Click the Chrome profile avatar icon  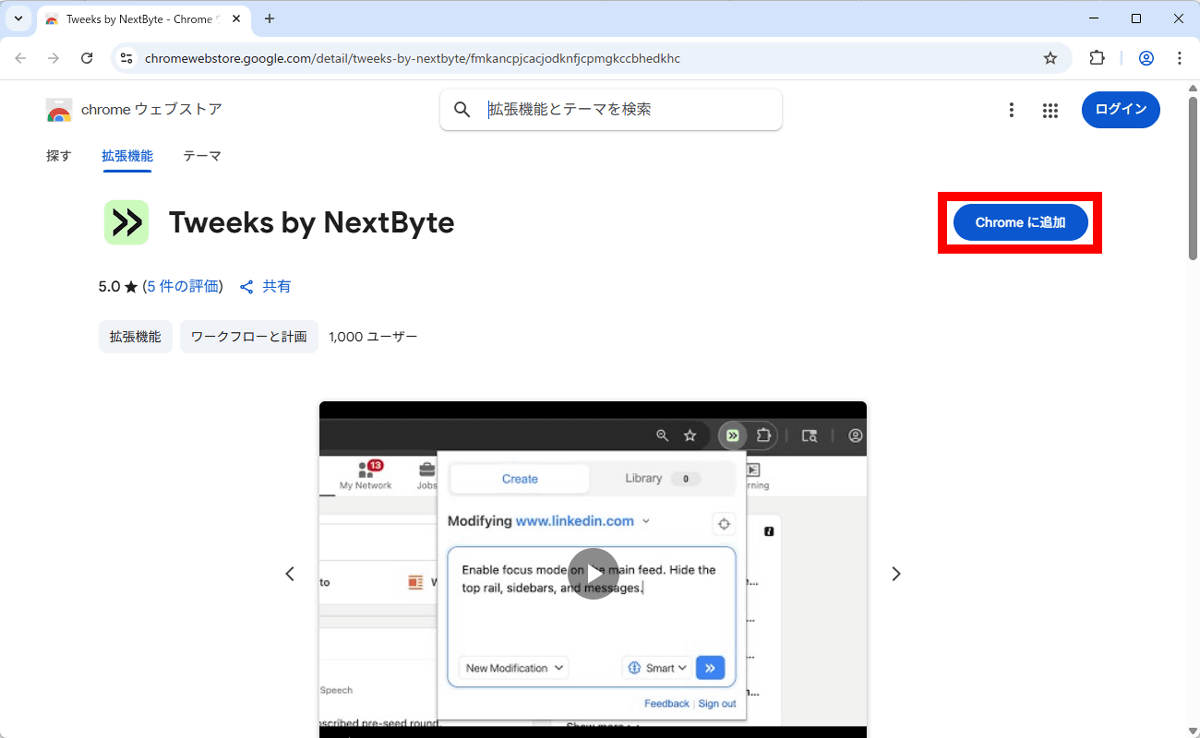tap(1146, 59)
